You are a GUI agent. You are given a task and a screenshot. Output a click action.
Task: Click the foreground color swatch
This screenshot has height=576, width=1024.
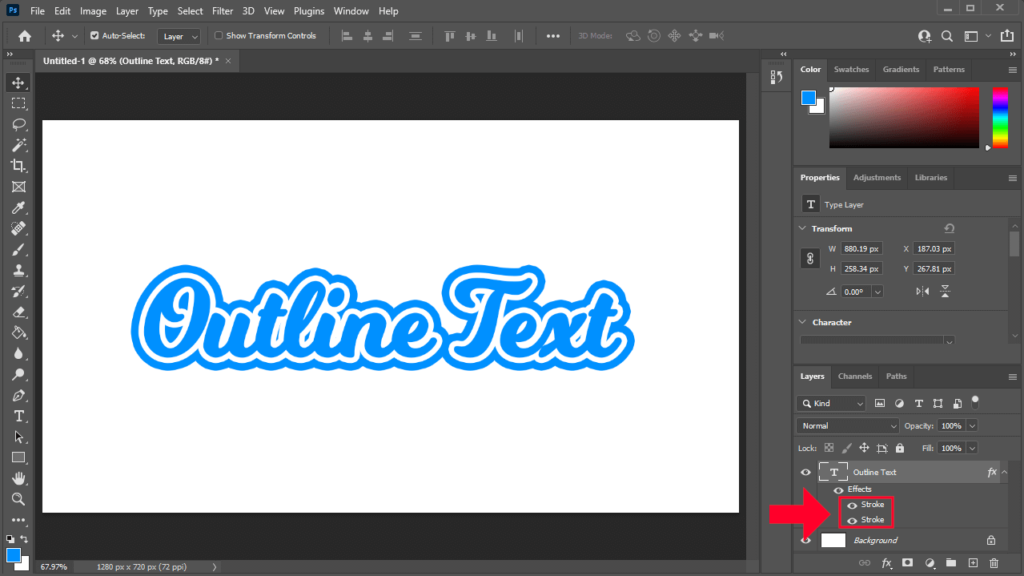tap(808, 97)
